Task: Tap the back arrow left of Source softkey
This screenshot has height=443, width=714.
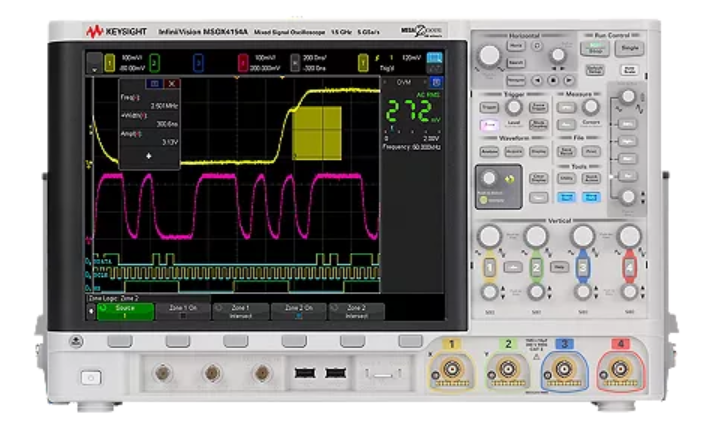Action: coord(91,311)
